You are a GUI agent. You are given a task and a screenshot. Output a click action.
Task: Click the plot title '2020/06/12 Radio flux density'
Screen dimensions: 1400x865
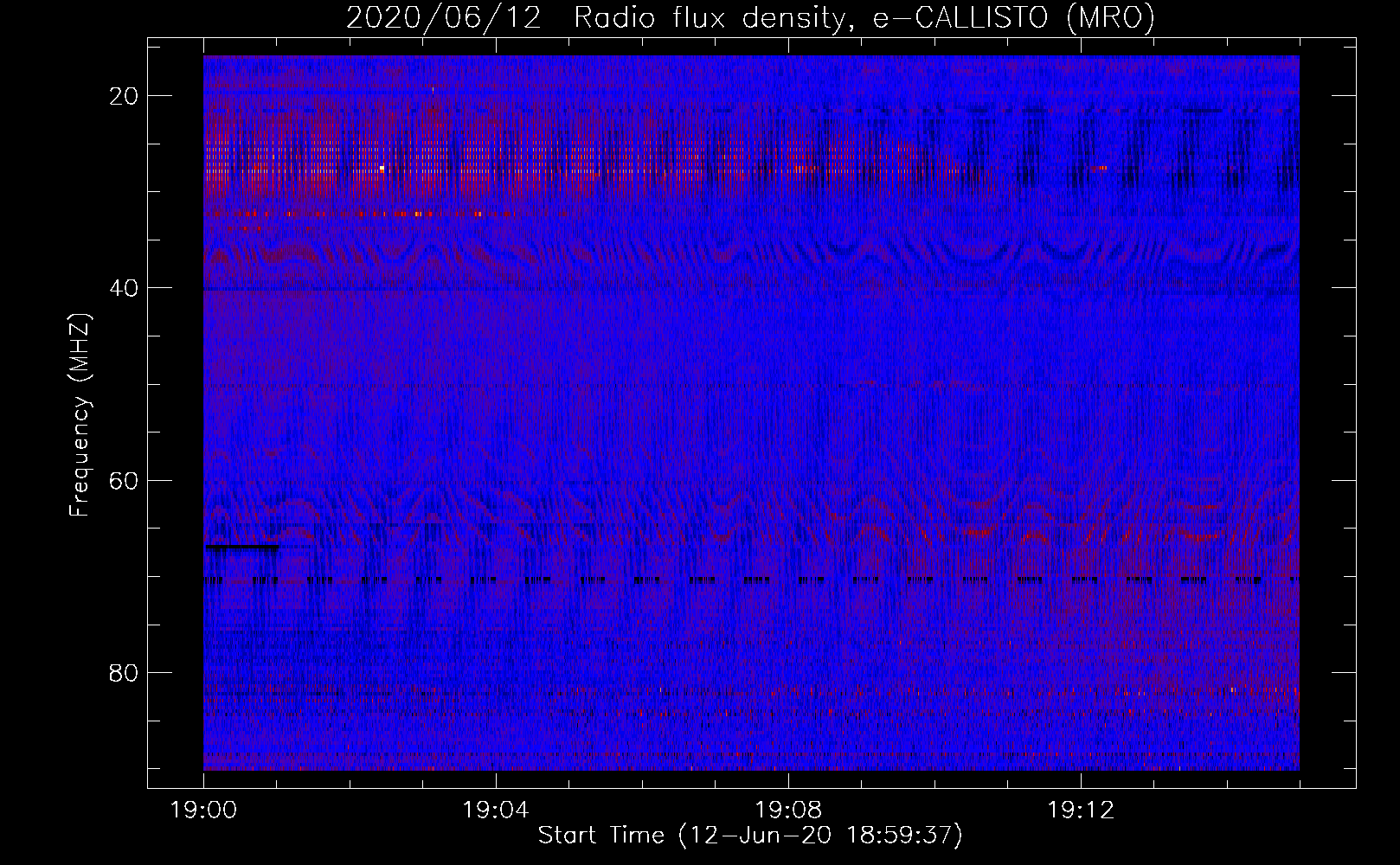750,17
